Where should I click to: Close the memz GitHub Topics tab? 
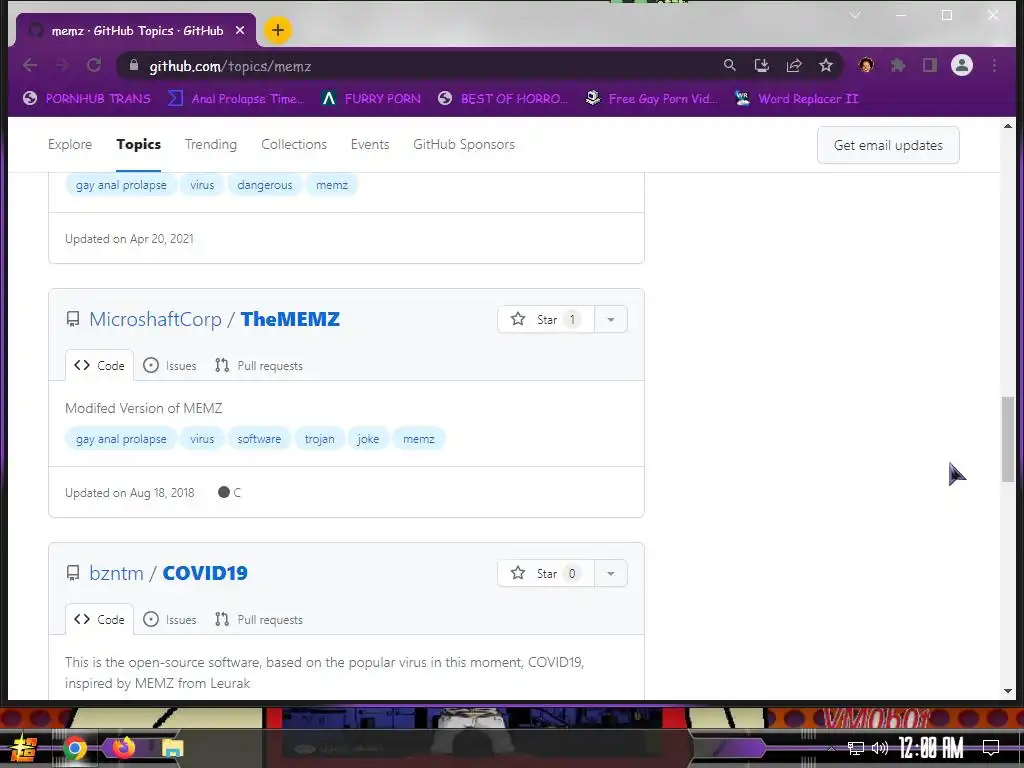click(x=240, y=30)
